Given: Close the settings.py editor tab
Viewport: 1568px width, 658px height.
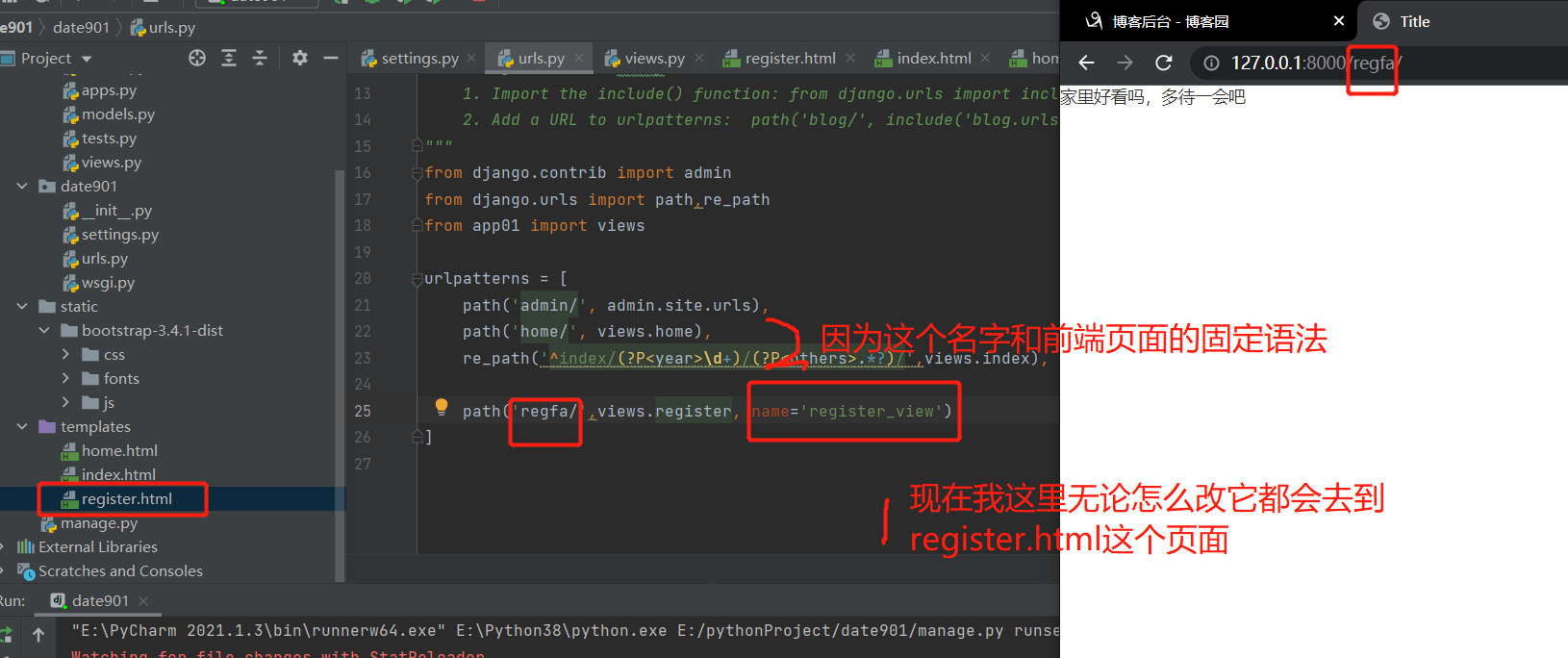Looking at the screenshot, I should (x=471, y=59).
